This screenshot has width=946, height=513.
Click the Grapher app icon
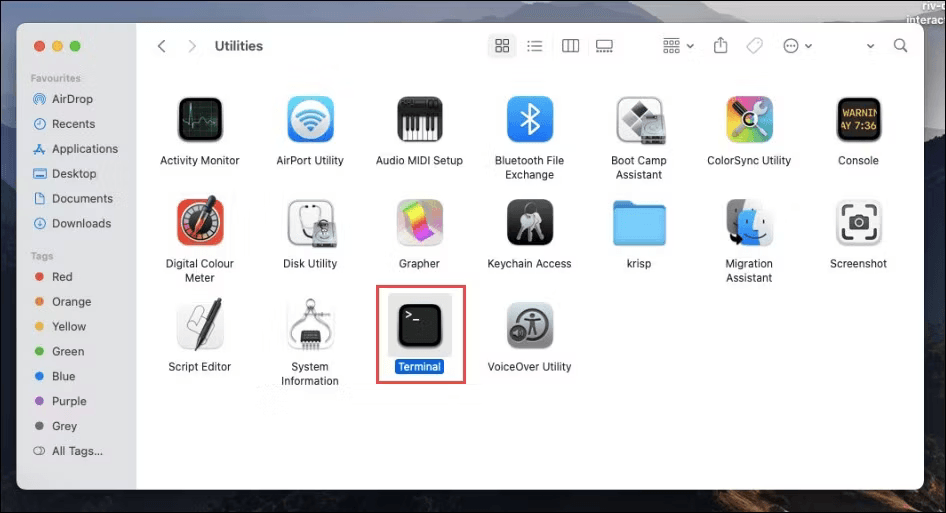click(x=419, y=223)
